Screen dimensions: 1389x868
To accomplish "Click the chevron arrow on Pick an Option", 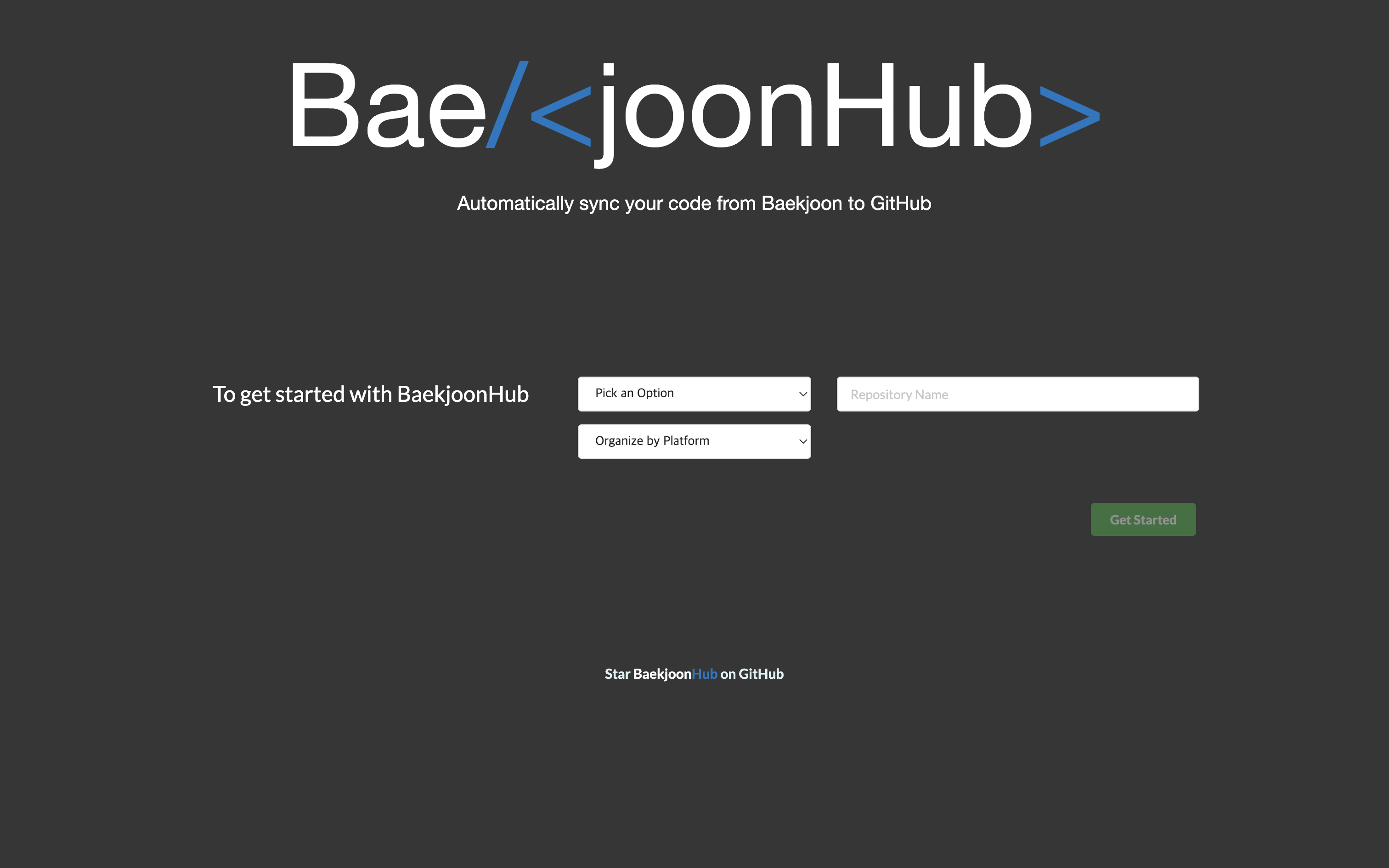I will tap(803, 394).
